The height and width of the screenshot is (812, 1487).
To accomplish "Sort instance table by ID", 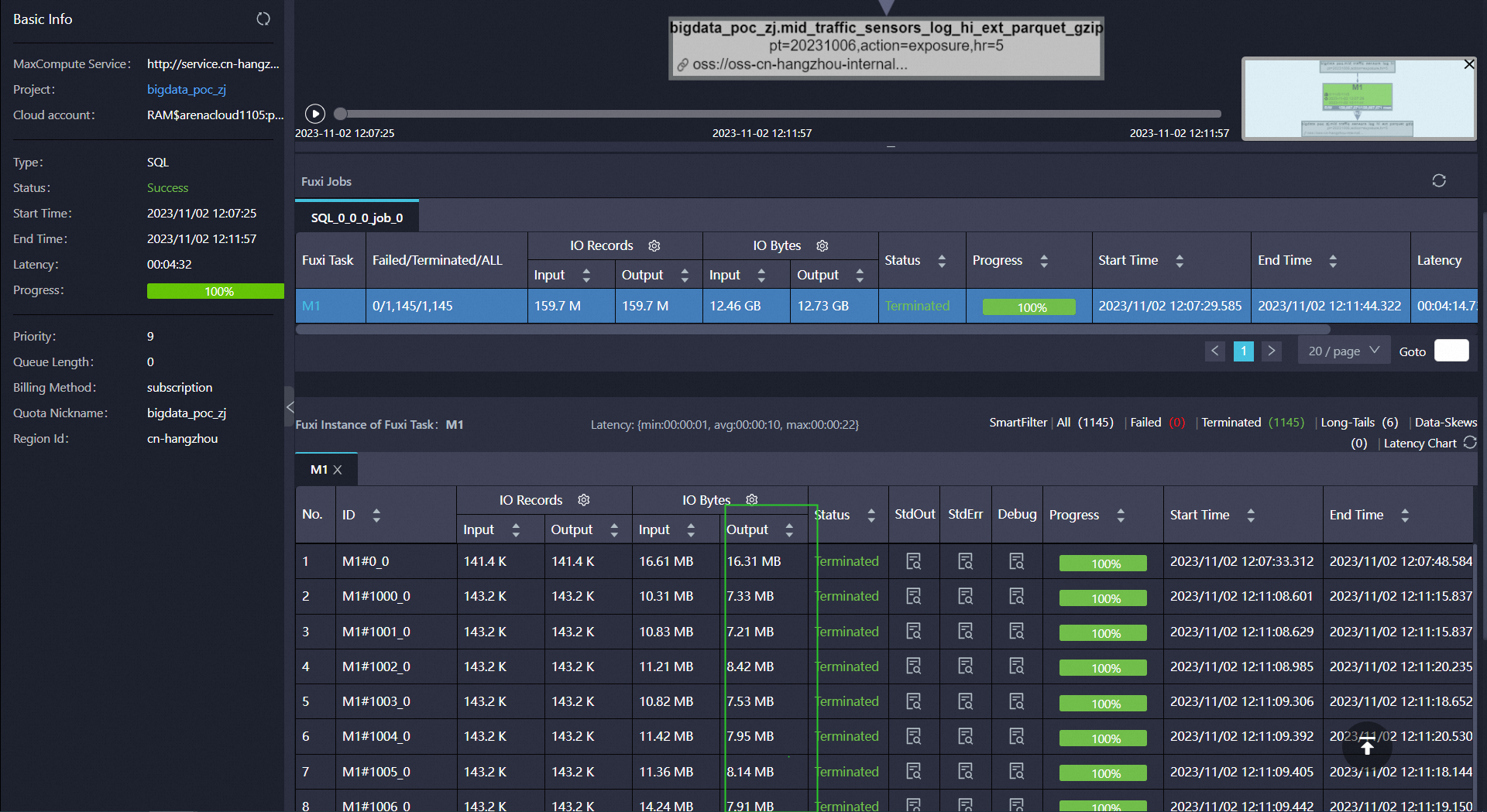I will [376, 515].
